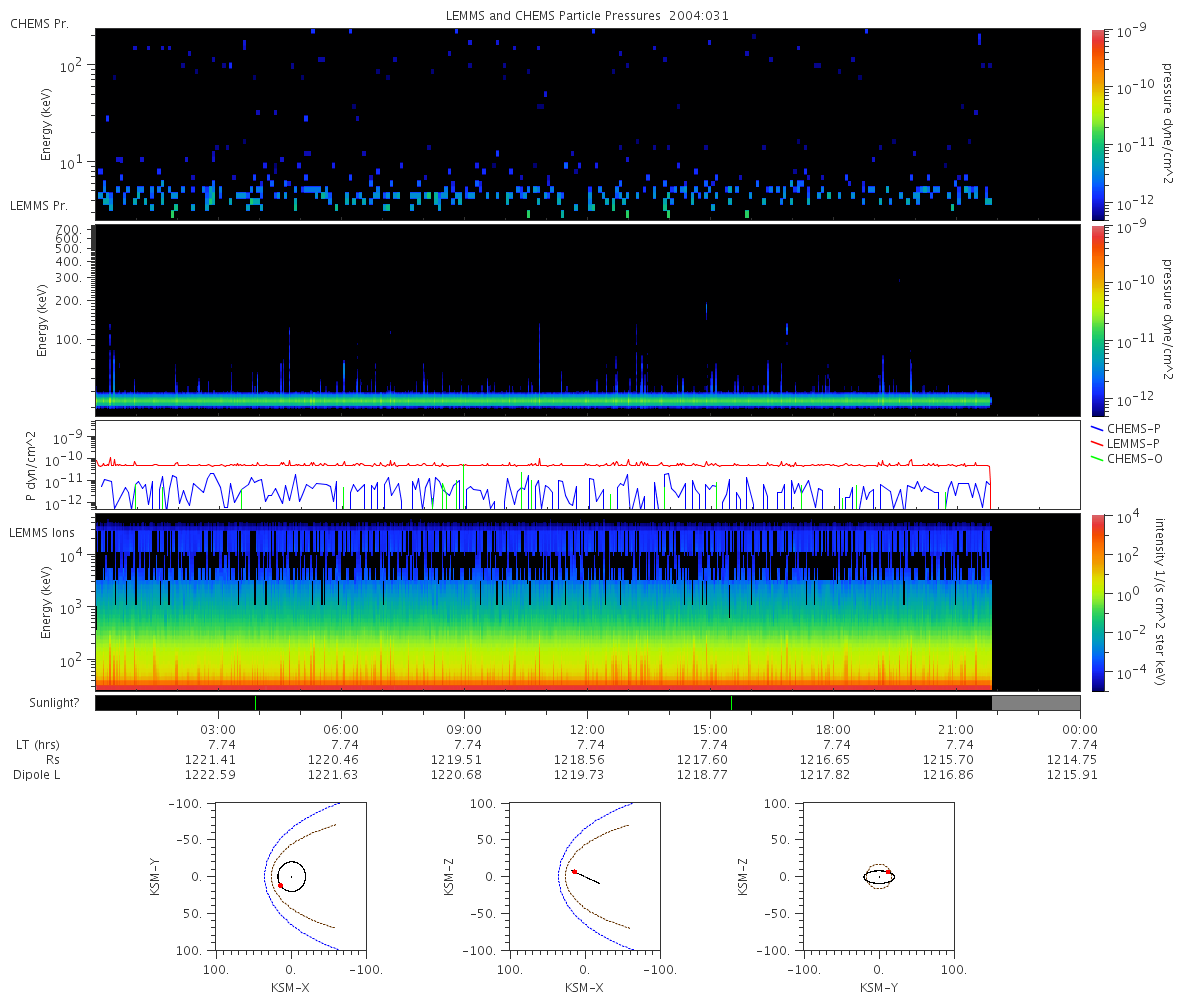
Task: Click the 'CHEMS Pr.' panel label
Action: [39, 23]
